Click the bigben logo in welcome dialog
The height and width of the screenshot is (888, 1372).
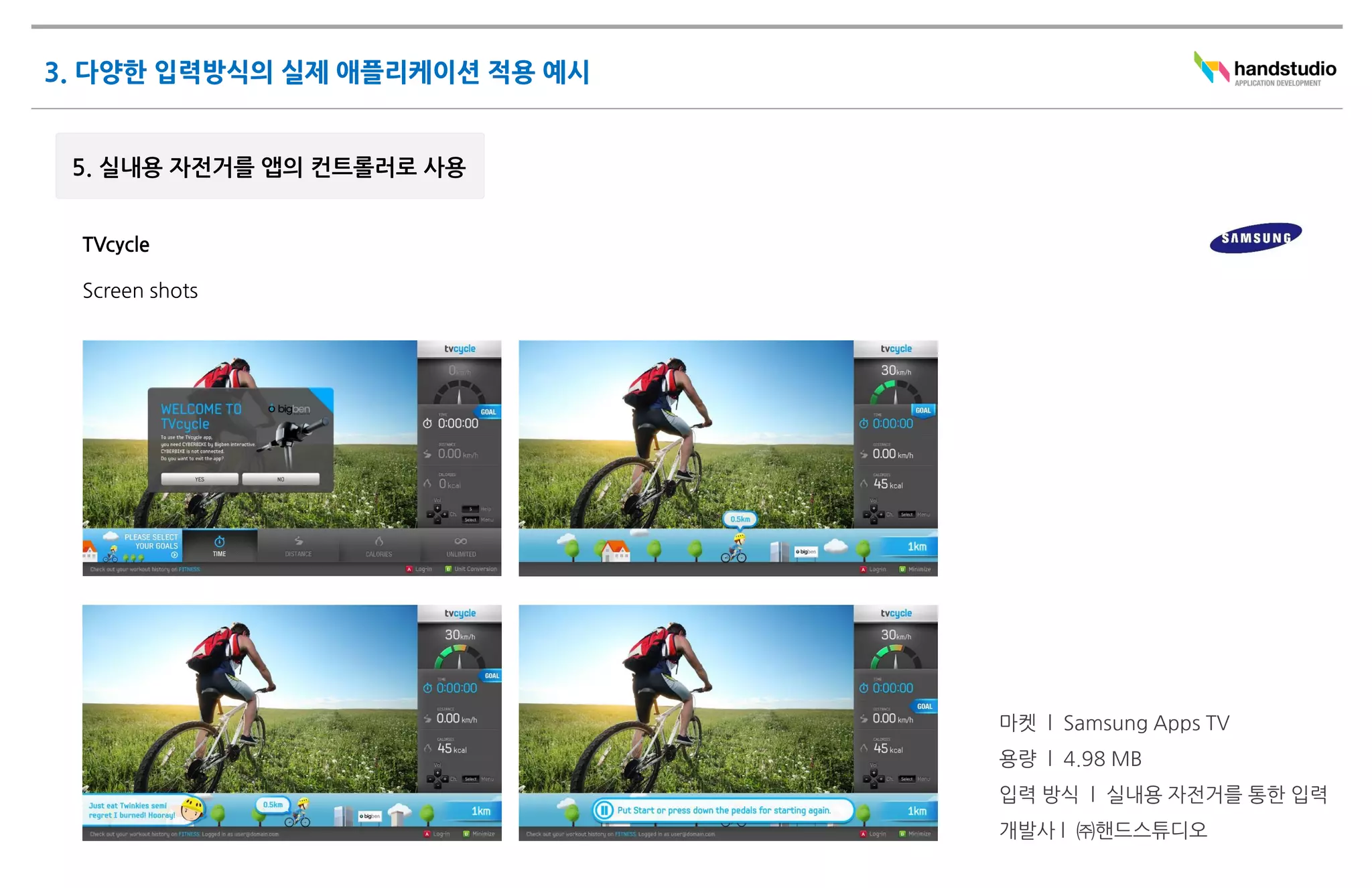click(289, 409)
